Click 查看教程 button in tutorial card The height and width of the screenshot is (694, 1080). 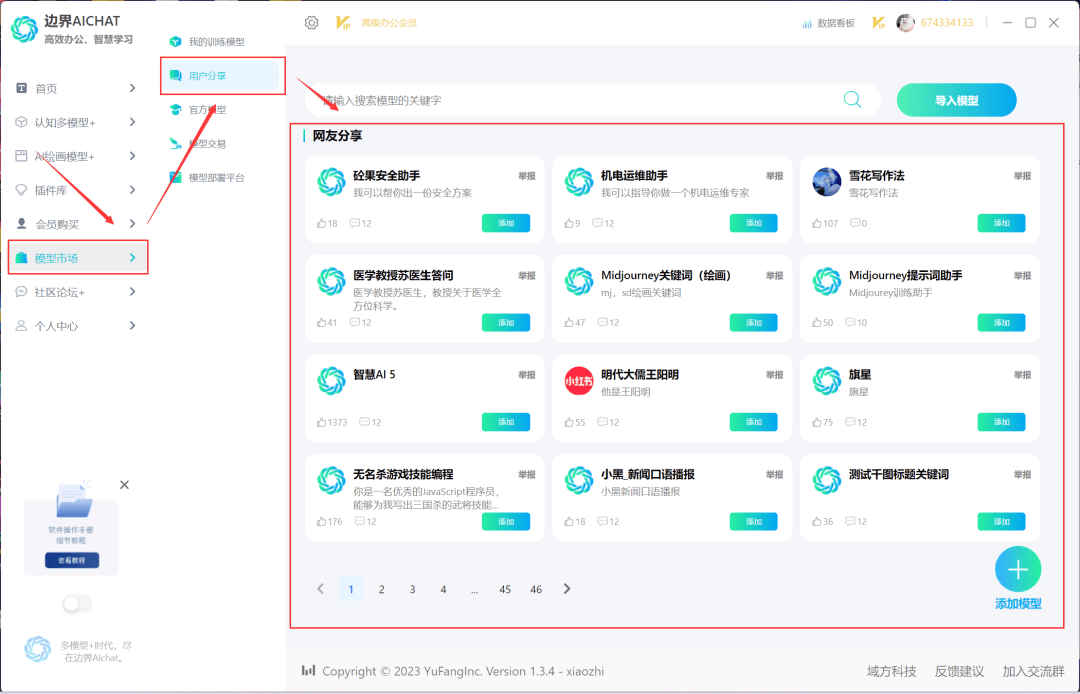pos(72,560)
